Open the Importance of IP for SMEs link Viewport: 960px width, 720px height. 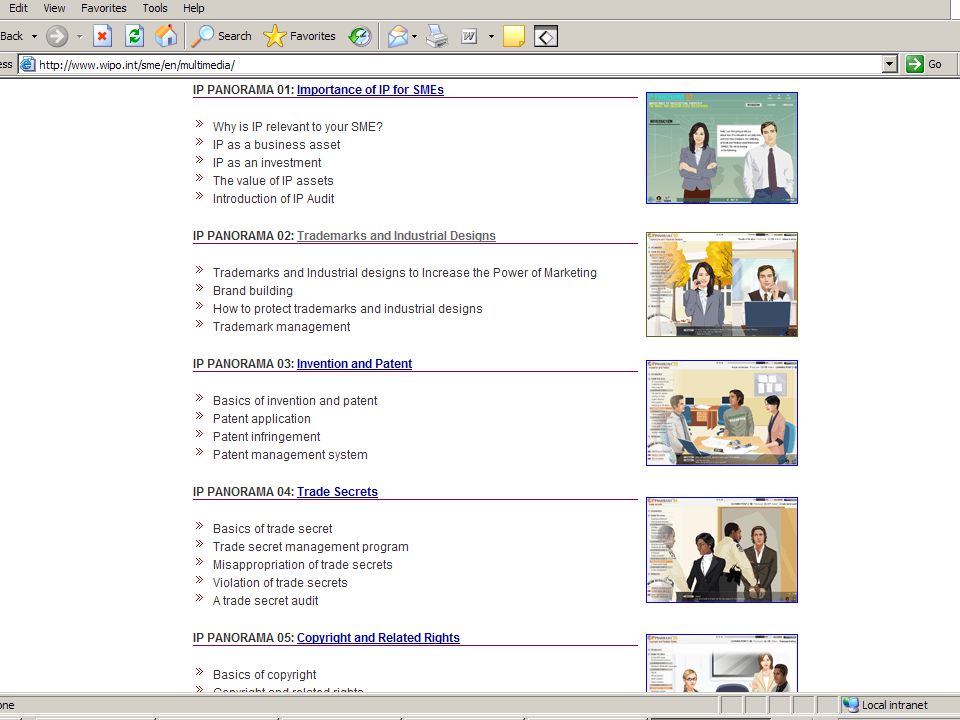[370, 89]
